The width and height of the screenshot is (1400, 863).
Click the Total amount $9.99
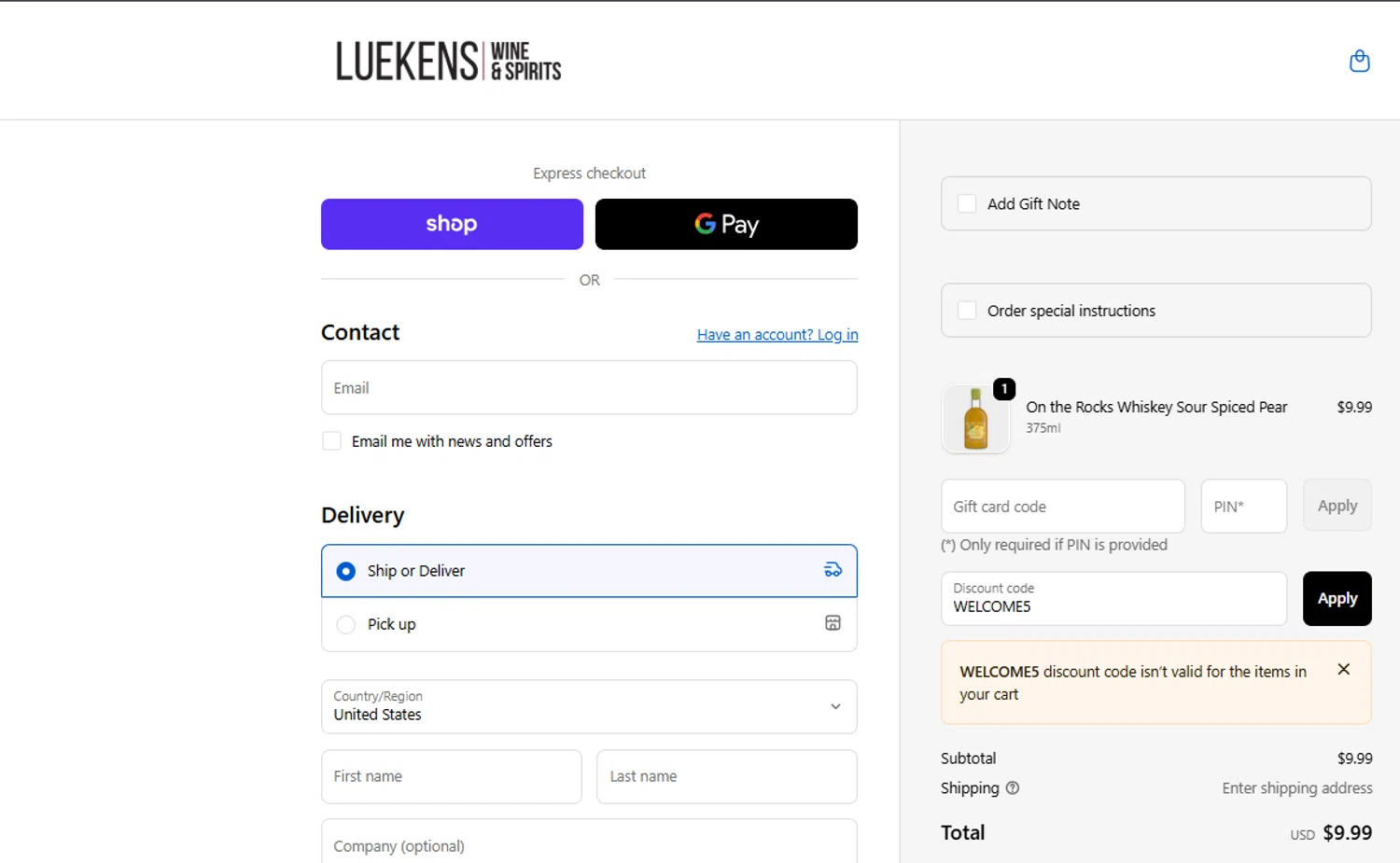[x=1347, y=833]
